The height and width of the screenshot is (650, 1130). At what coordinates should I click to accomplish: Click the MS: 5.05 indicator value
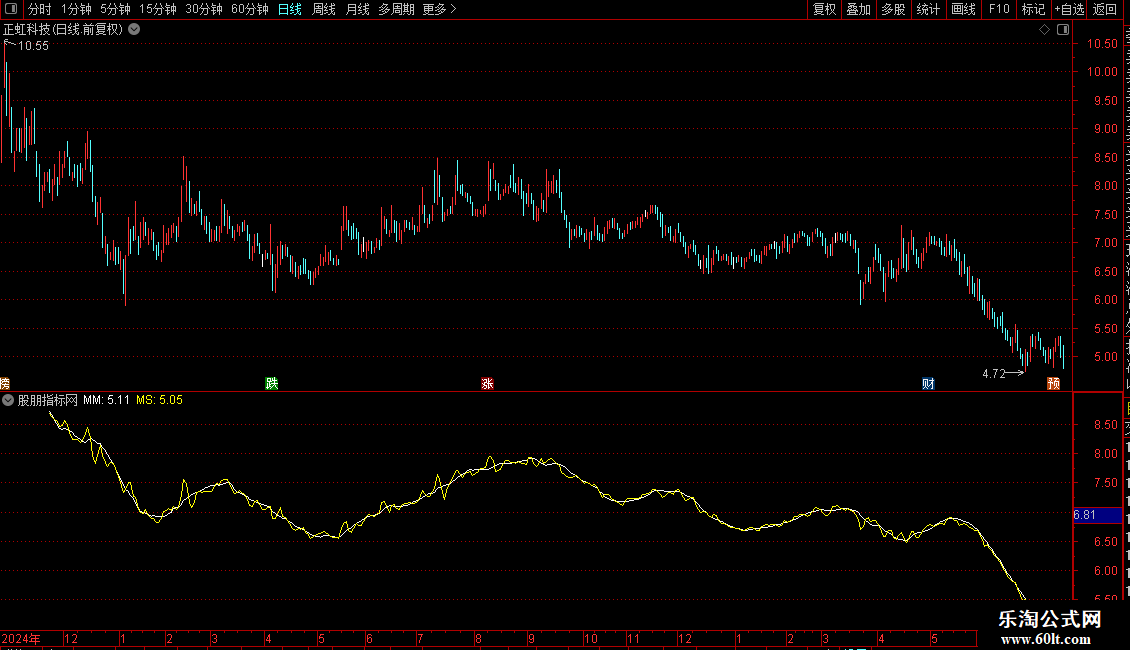[x=159, y=400]
